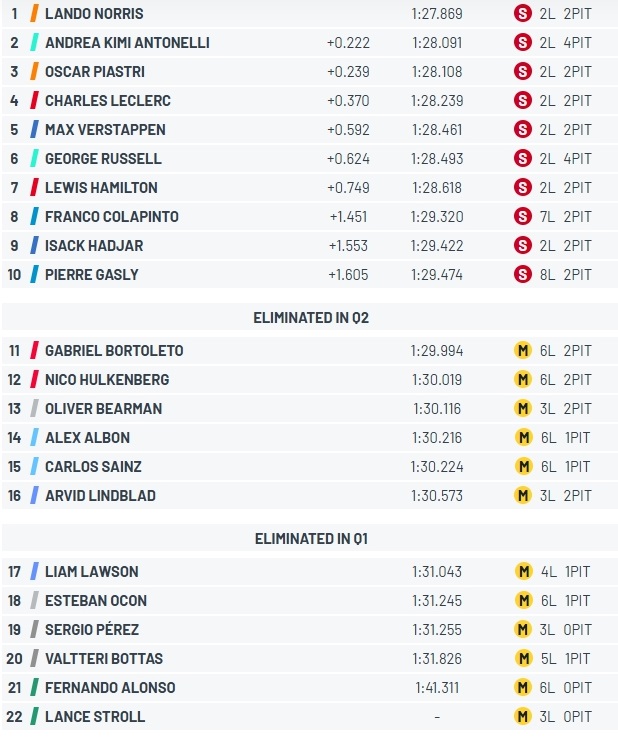Viewport: 618px width, 739px height.
Task: Select the Andrea Kimi Antonelli driver name
Action: click(x=127, y=43)
